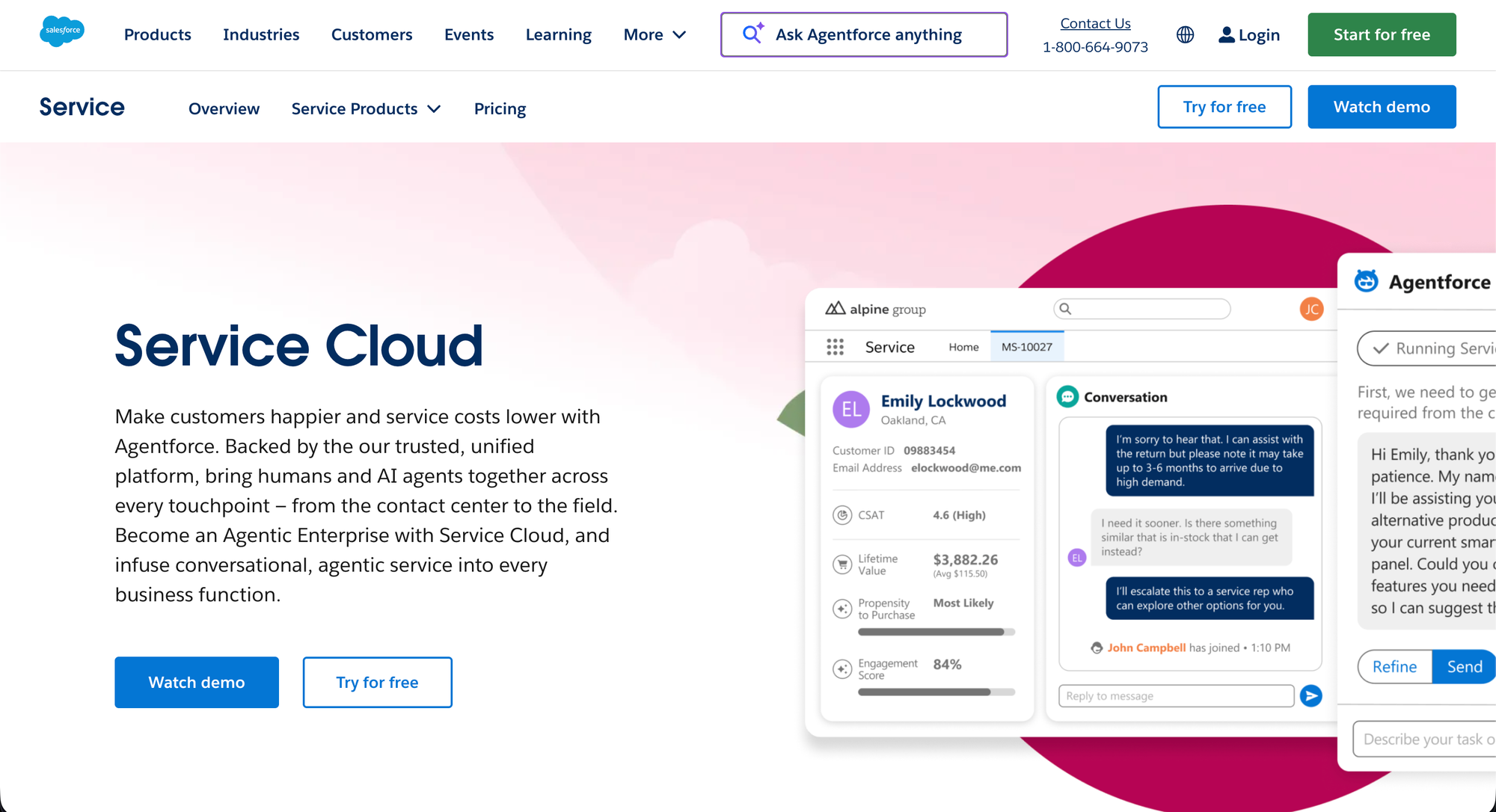Open the Pricing menu item
1496x812 pixels.
(500, 108)
